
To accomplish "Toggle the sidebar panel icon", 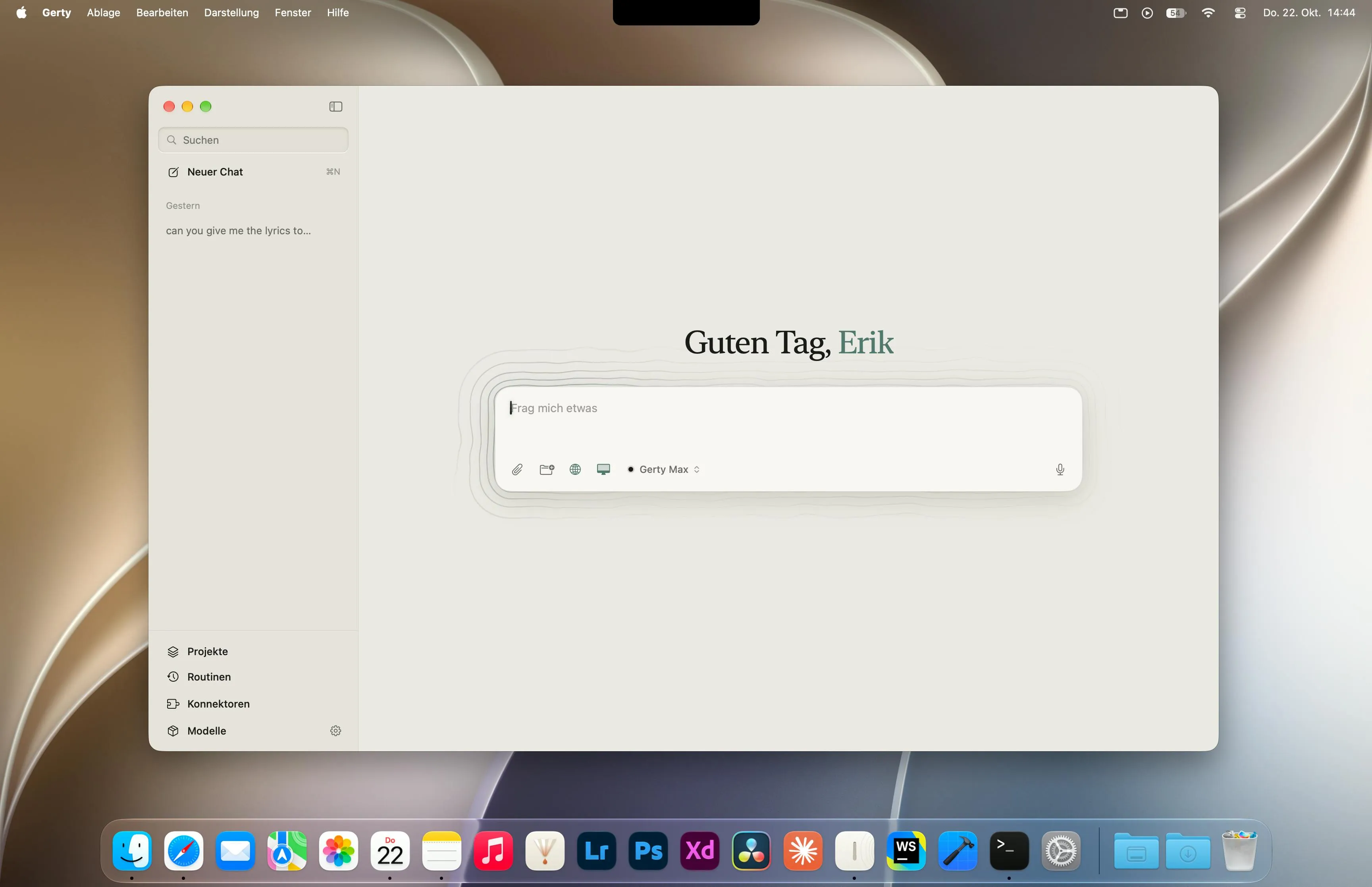I will (336, 106).
